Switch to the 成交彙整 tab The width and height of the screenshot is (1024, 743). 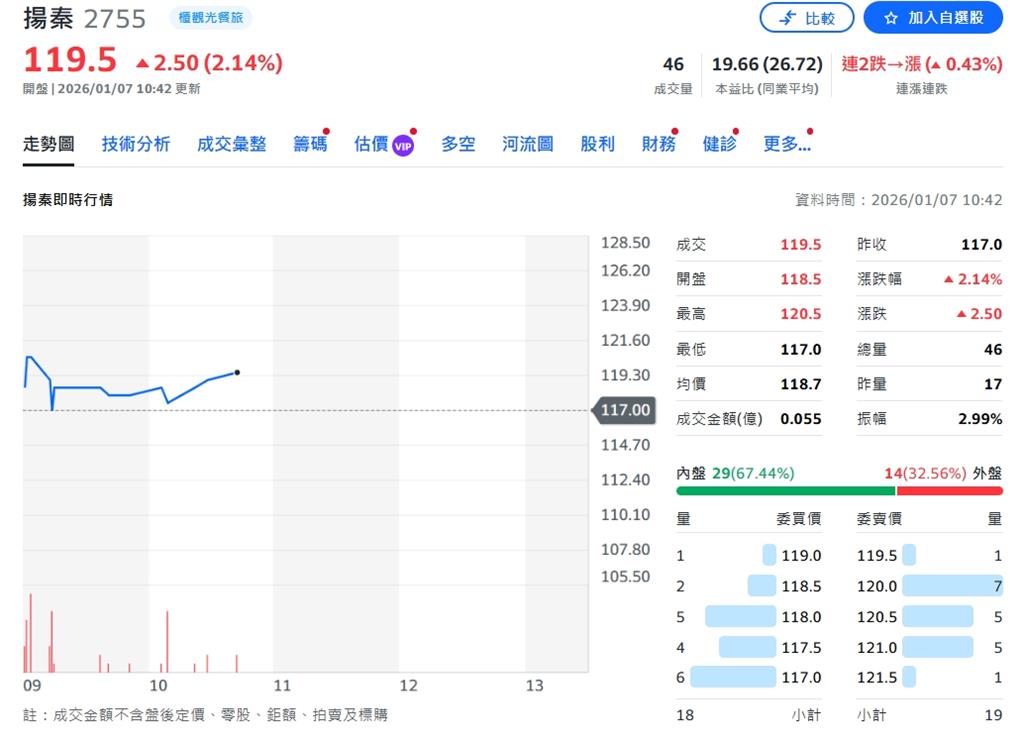pyautogui.click(x=231, y=144)
